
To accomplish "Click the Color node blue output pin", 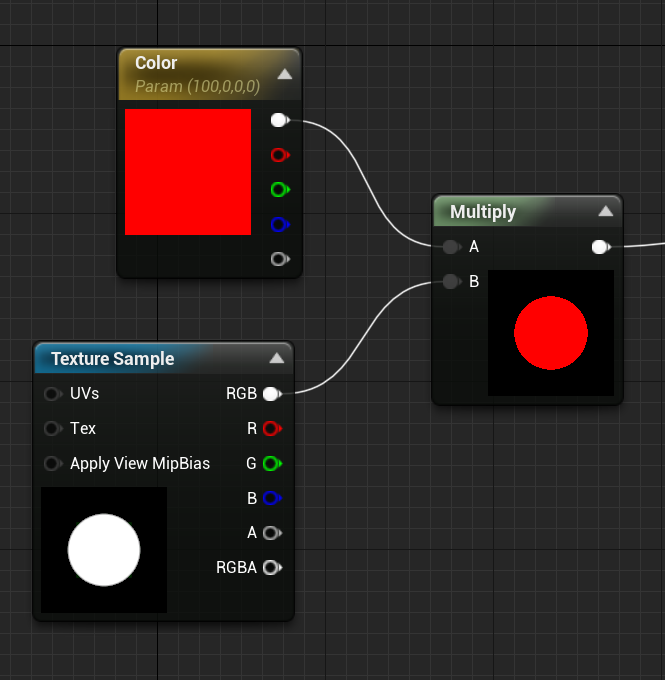I will click(x=280, y=224).
